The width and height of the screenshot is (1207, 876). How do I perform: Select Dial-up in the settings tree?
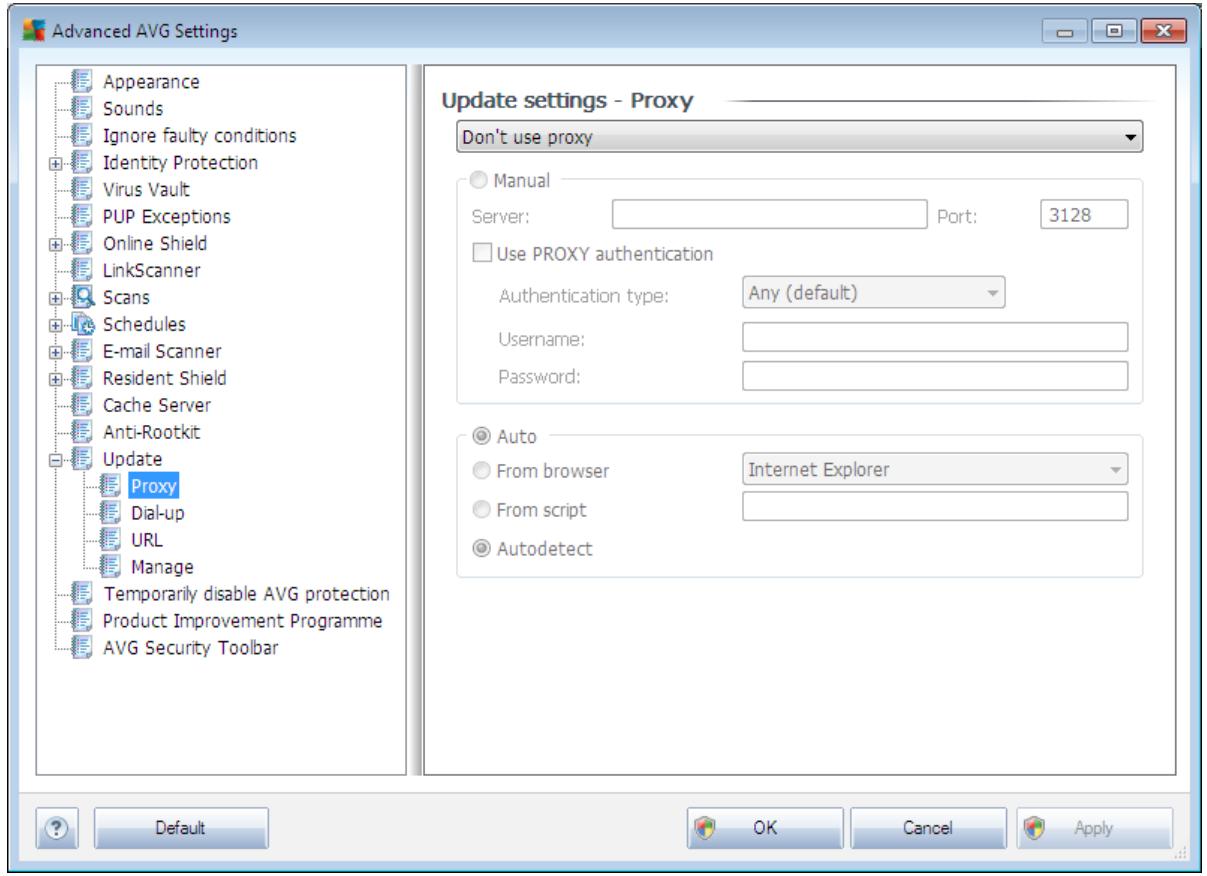point(157,513)
